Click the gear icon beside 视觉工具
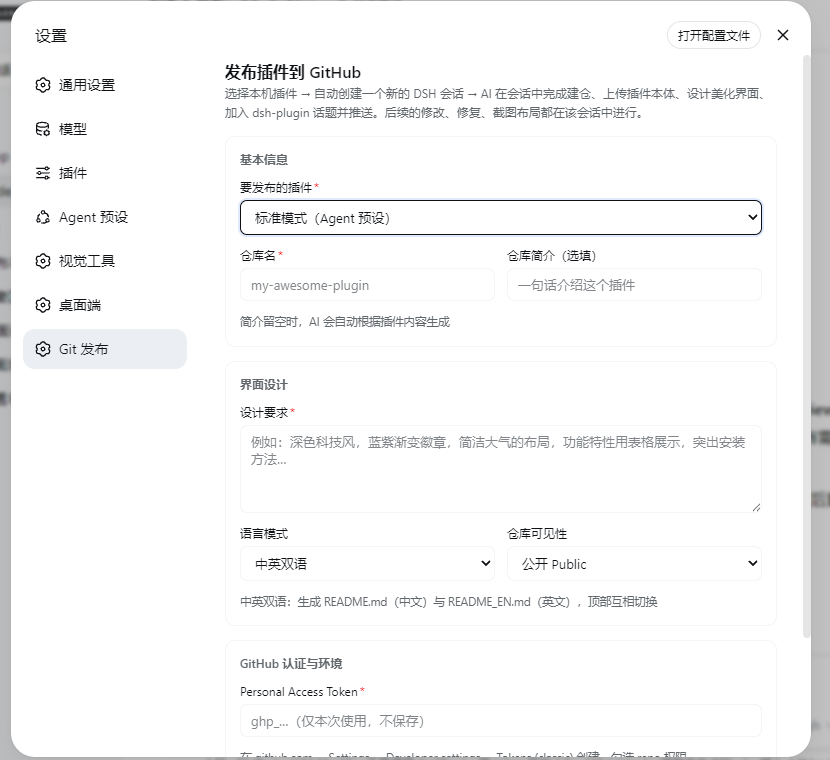This screenshot has height=760, width=830. coord(43,261)
